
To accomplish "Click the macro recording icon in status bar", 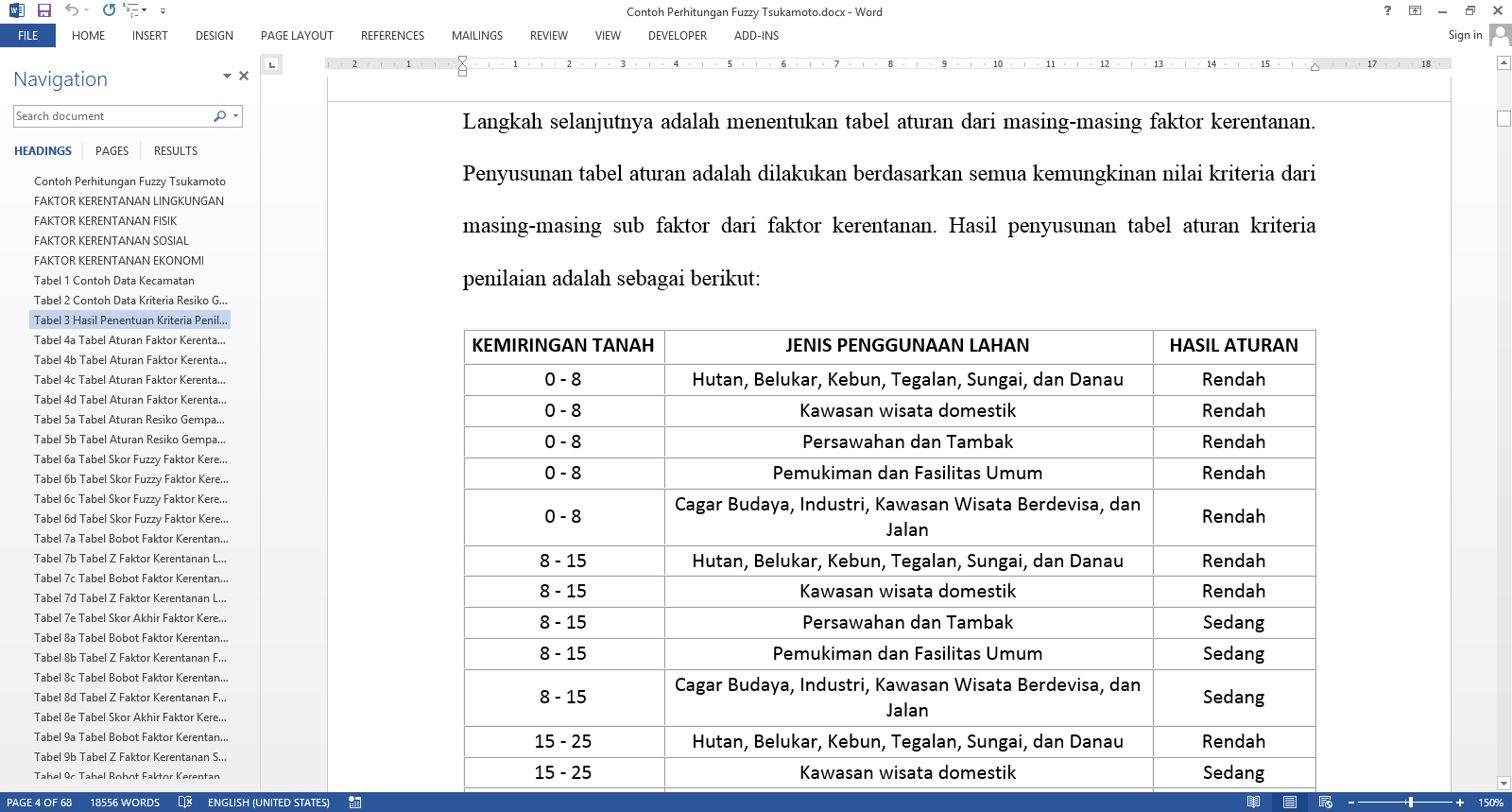I will [354, 803].
